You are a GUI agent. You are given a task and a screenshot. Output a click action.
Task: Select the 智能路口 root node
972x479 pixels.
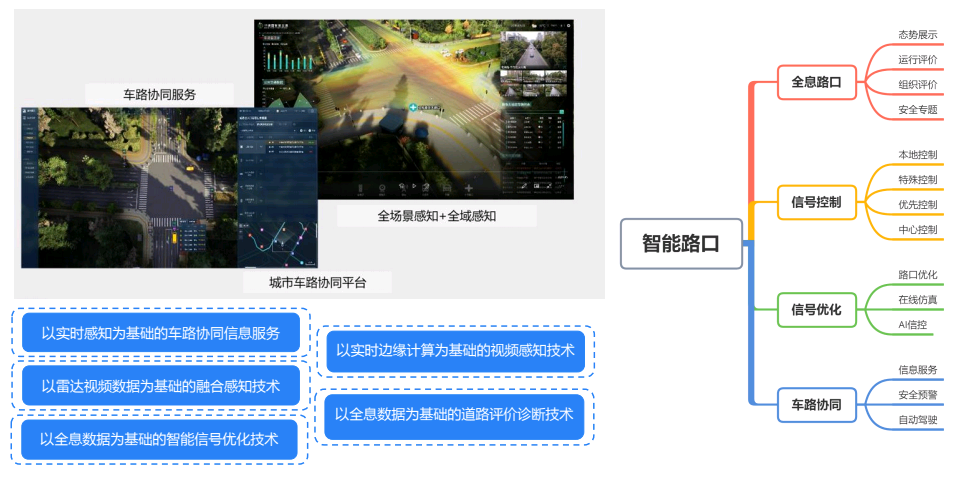coord(681,244)
